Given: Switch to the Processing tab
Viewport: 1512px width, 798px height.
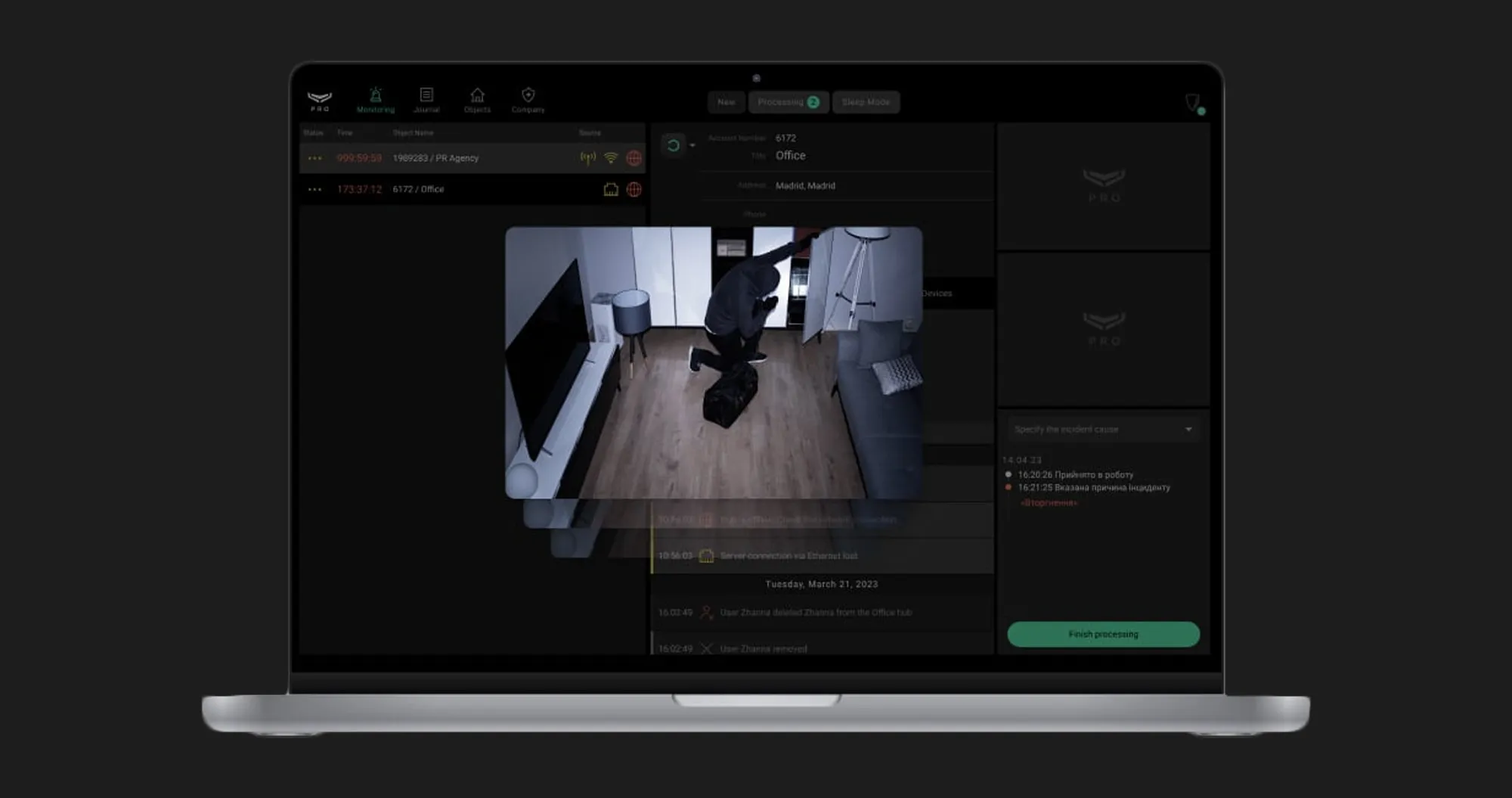Looking at the screenshot, I should [789, 102].
